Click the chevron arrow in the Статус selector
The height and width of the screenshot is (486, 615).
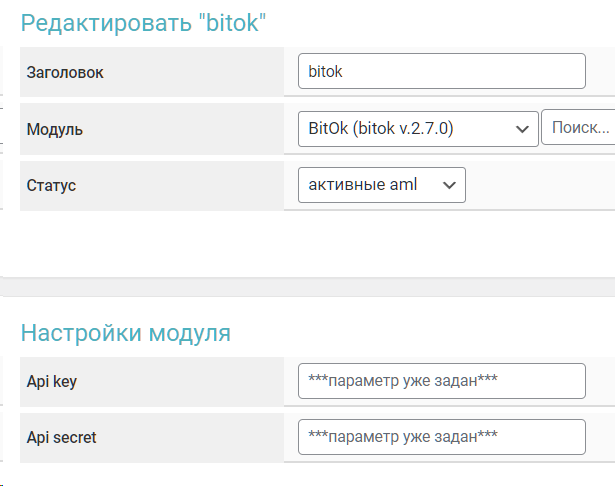point(449,185)
